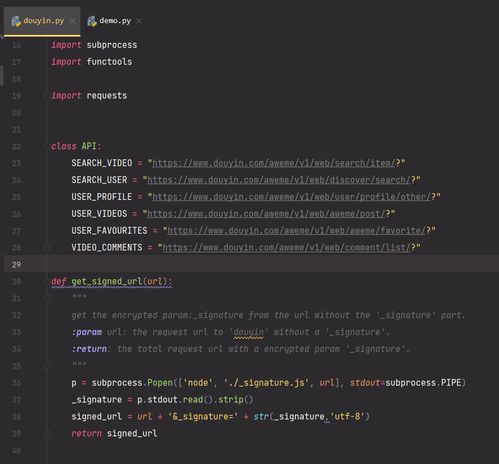Collapse the docstring fold marker on line 31
Viewport: 499px width, 464px height.
47,299
